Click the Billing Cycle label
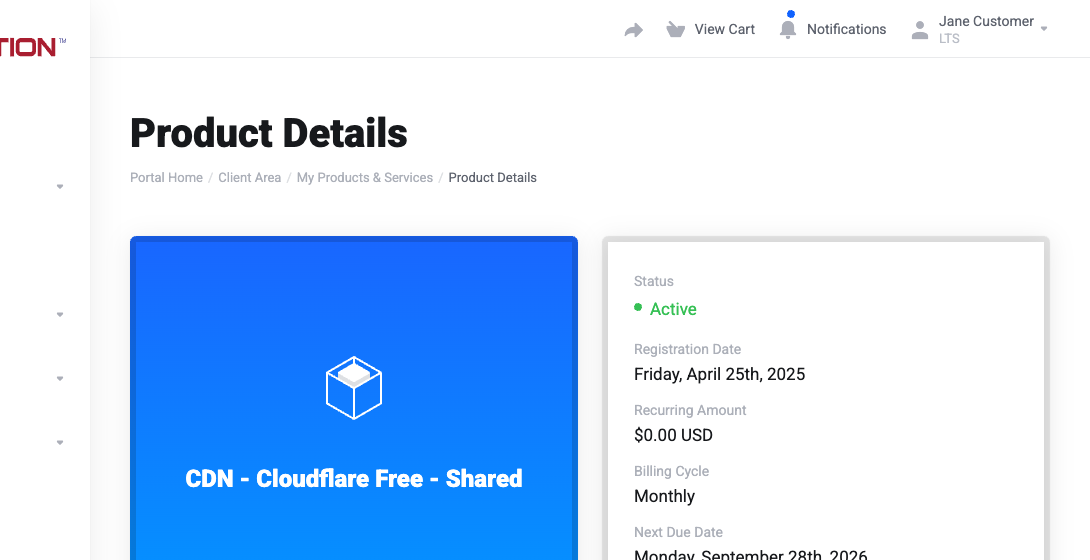 click(672, 471)
